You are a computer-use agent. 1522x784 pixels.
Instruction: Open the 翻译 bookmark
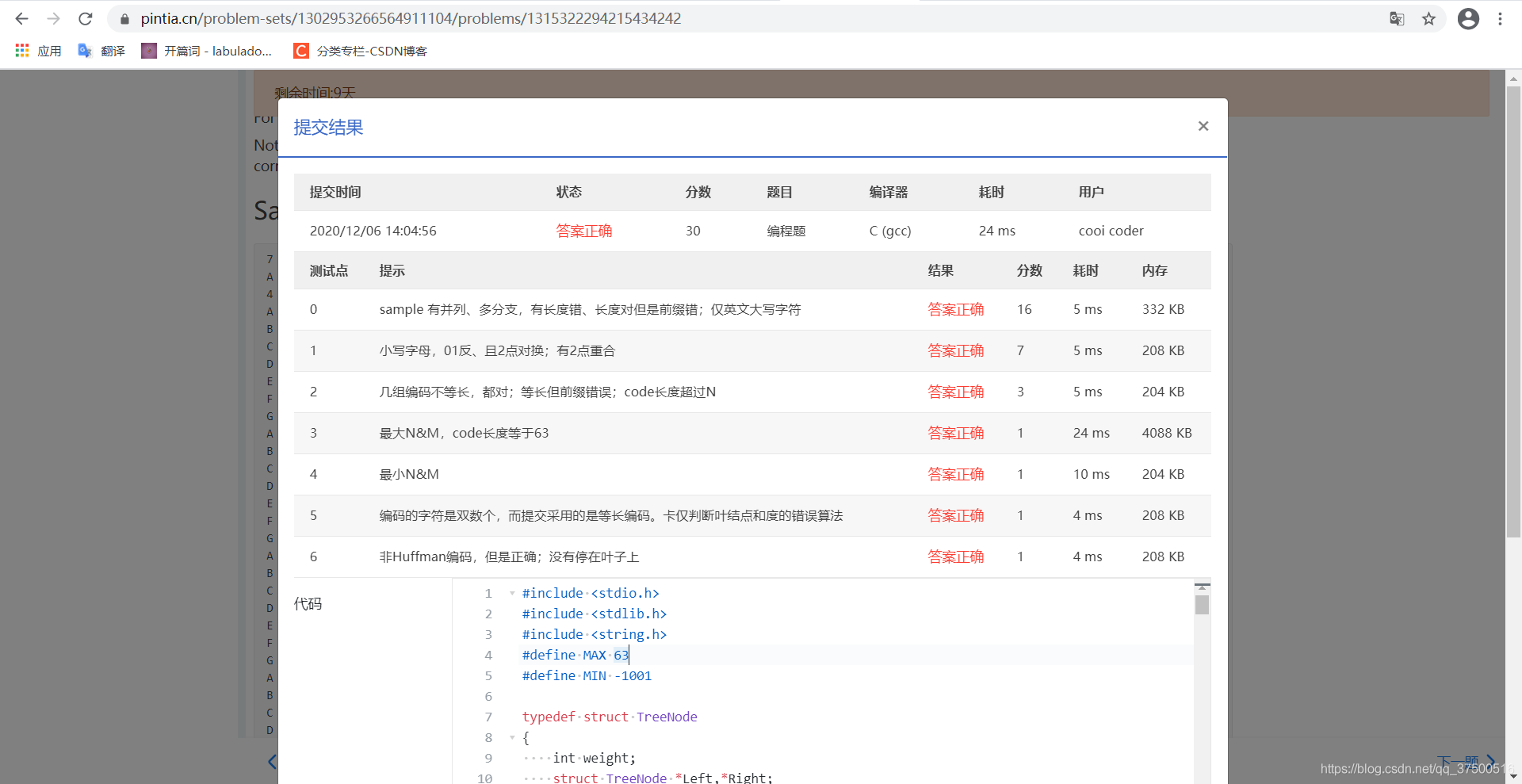point(101,51)
